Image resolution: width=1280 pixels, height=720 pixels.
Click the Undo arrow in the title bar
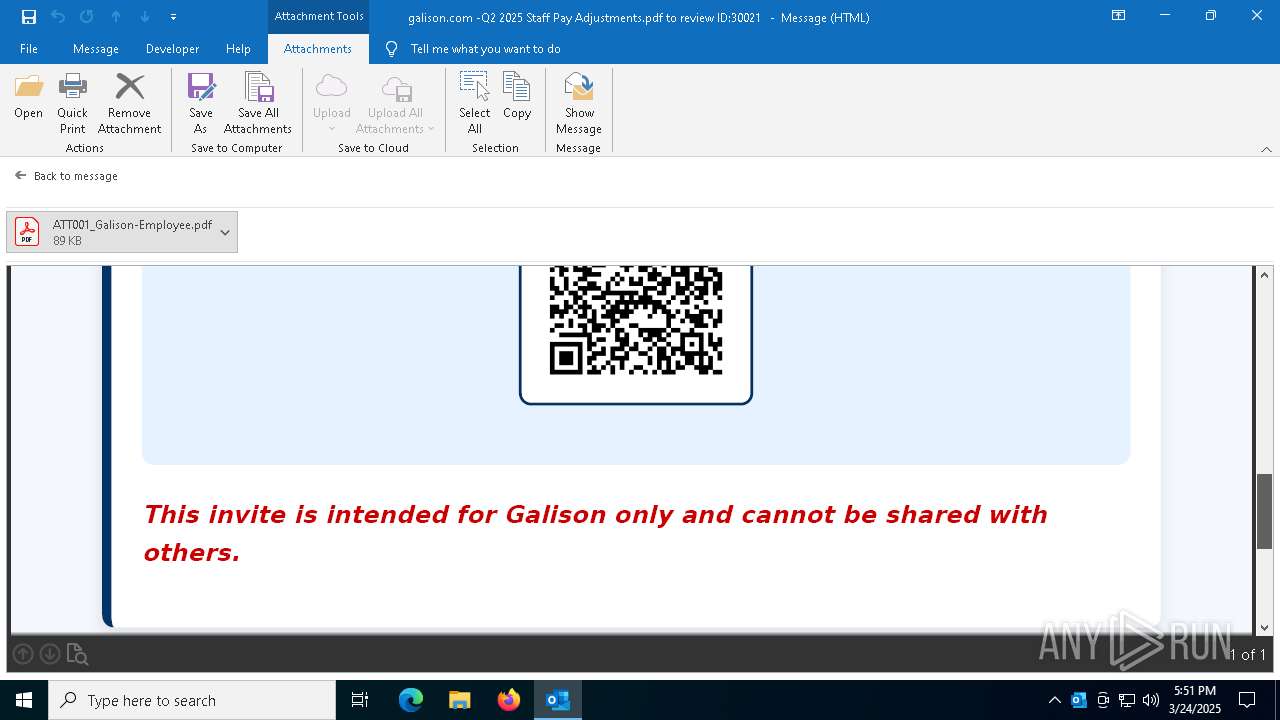click(x=57, y=17)
